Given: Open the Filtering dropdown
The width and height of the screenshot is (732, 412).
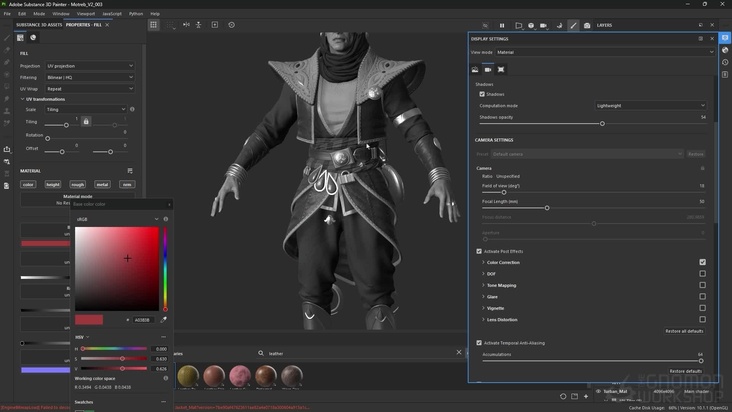Looking at the screenshot, I should tap(90, 77).
